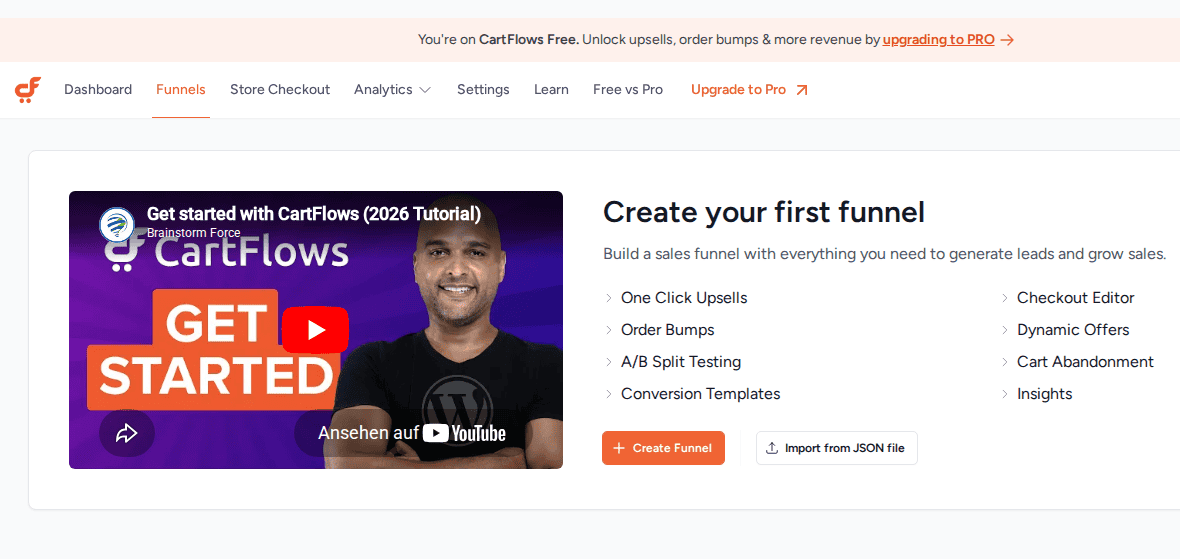Click chevron beside Order Bumps
The image size is (1180, 559).
click(609, 330)
